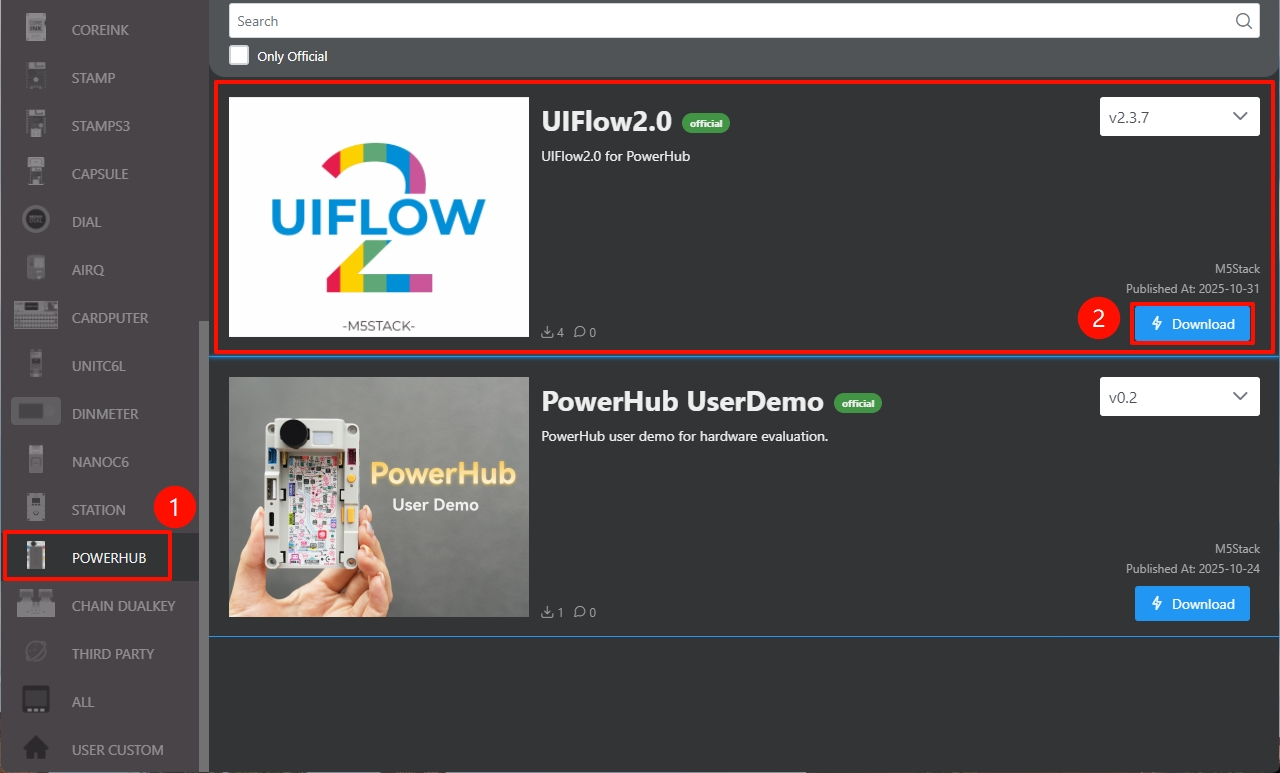
Task: Select the COREINK device icon
Action: [36, 29]
